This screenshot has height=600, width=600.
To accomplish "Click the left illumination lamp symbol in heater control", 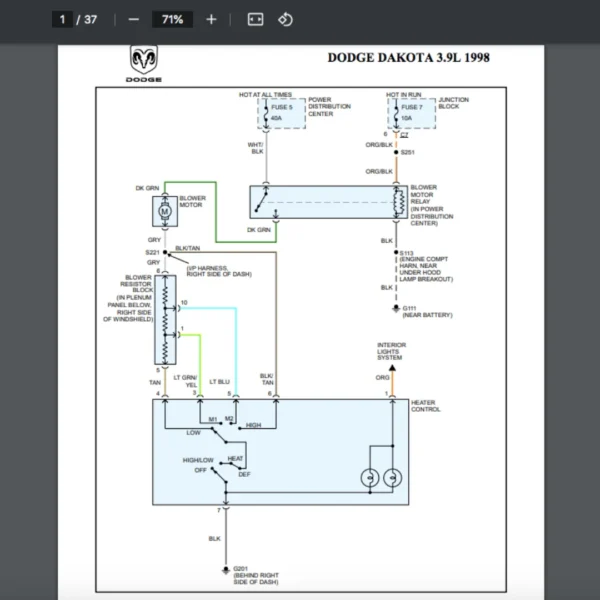I will point(370,478).
